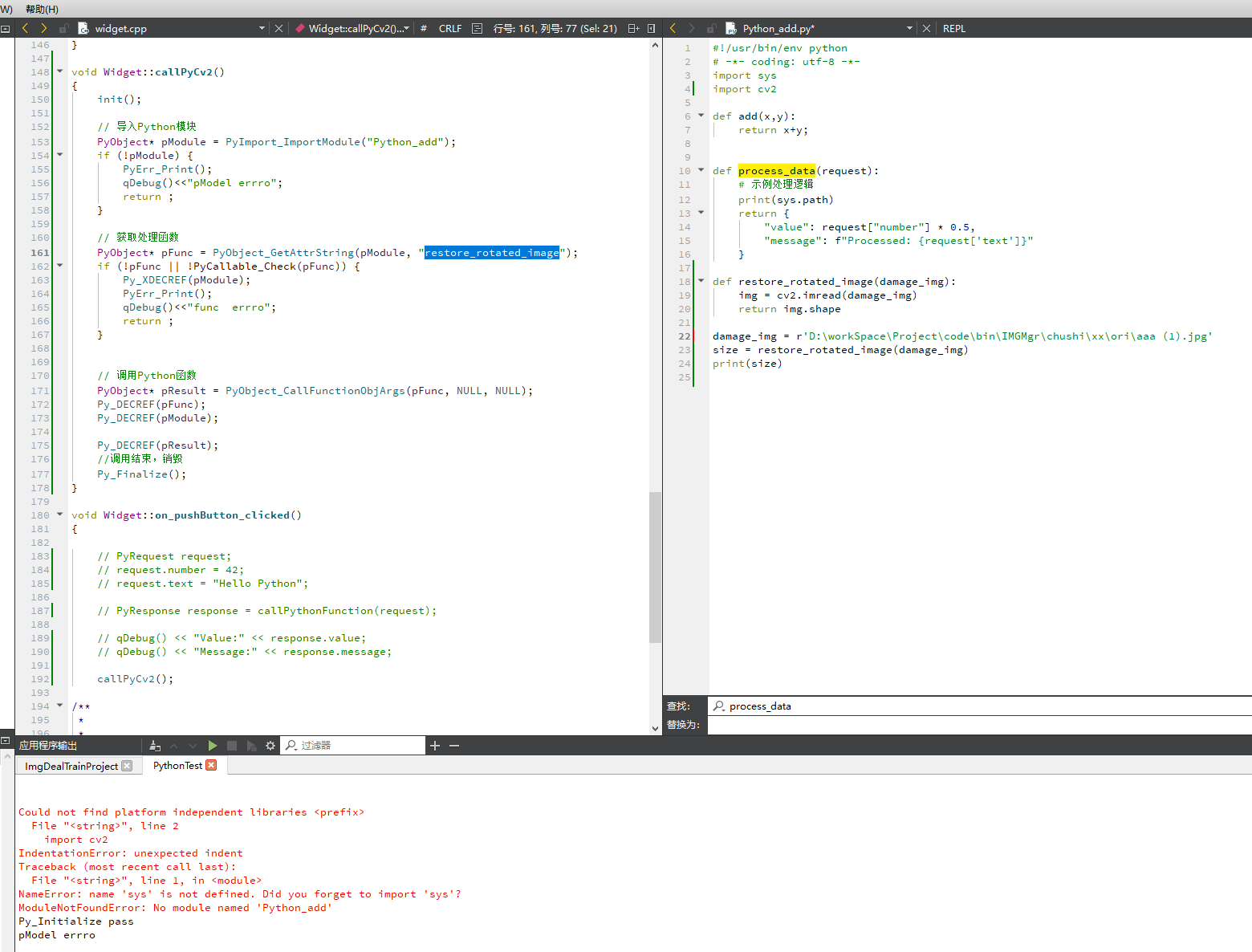Re-run the application with the green play icon
Screen dimensions: 1252x952
pyautogui.click(x=213, y=746)
